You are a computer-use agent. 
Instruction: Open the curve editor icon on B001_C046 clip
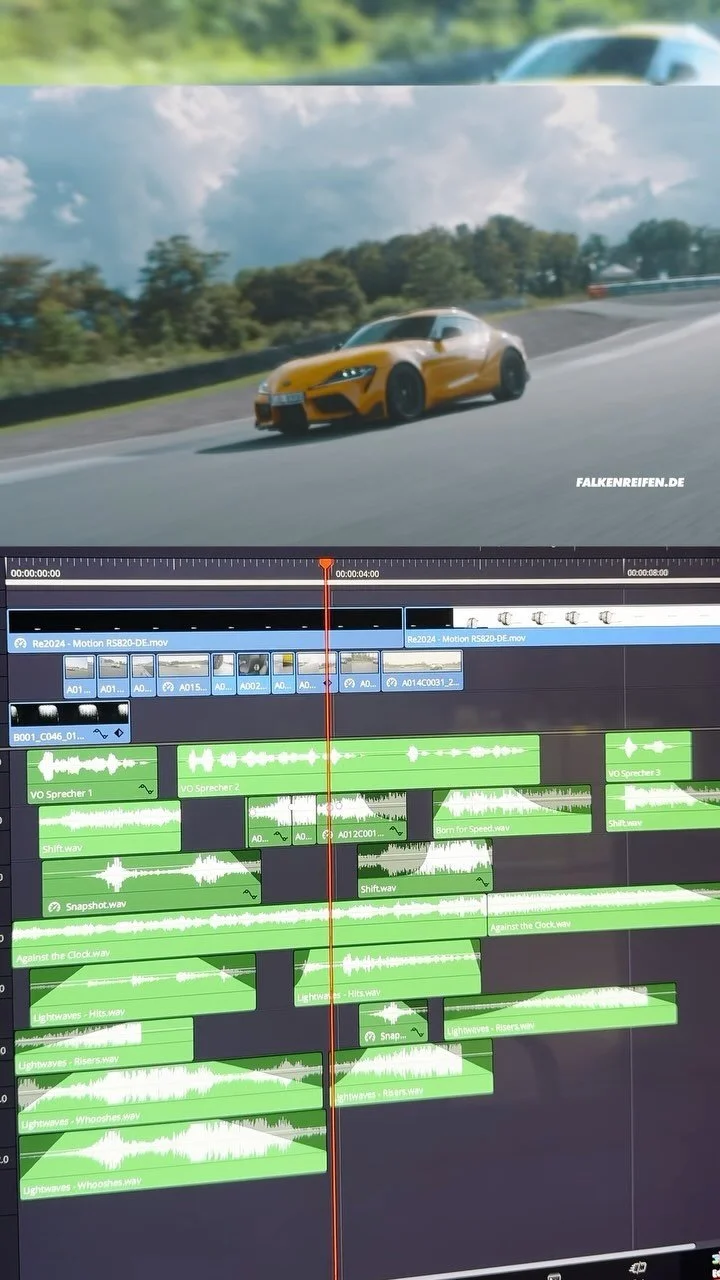point(100,734)
